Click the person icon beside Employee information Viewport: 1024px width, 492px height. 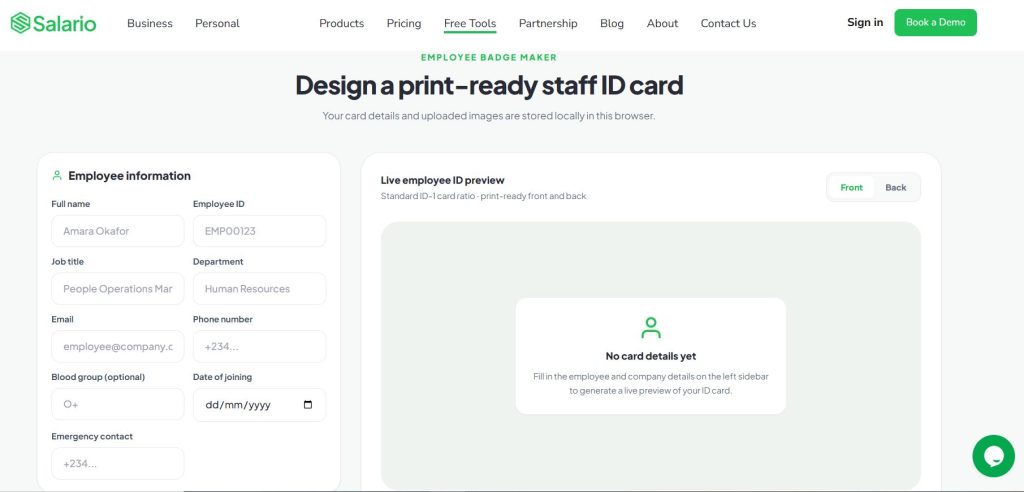point(57,176)
